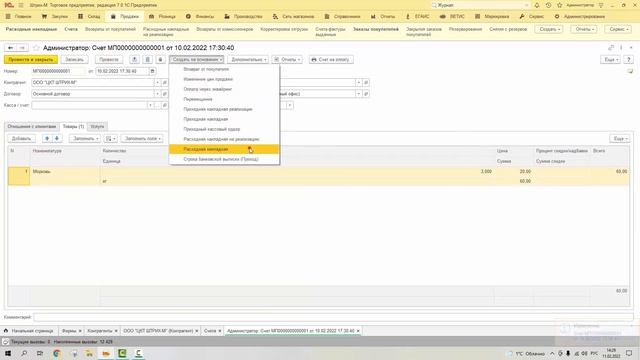Image resolution: width=640 pixels, height=360 pixels.
Task: Expand the Заполнить поля dropdown
Action: (142, 138)
